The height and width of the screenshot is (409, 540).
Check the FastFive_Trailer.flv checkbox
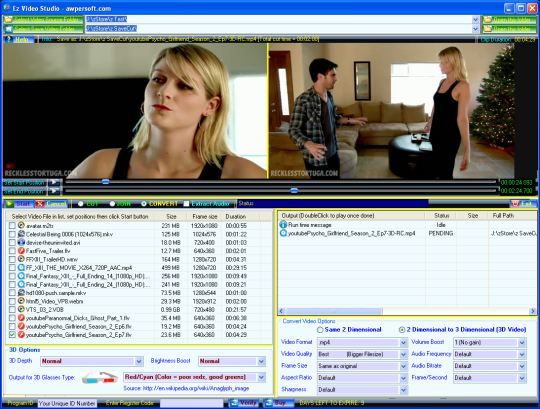pyautogui.click(x=12, y=251)
